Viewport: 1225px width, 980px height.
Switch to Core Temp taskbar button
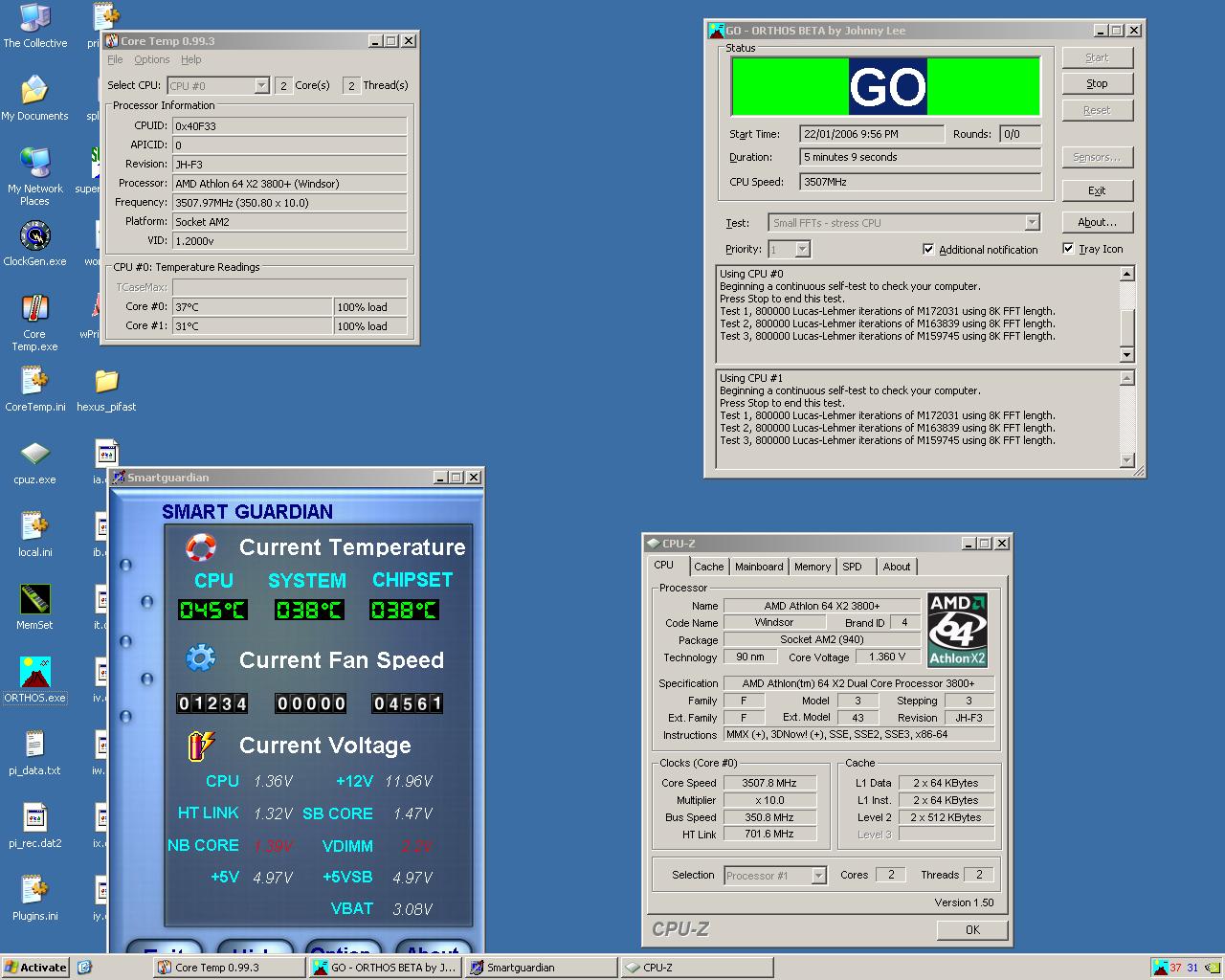(229, 967)
